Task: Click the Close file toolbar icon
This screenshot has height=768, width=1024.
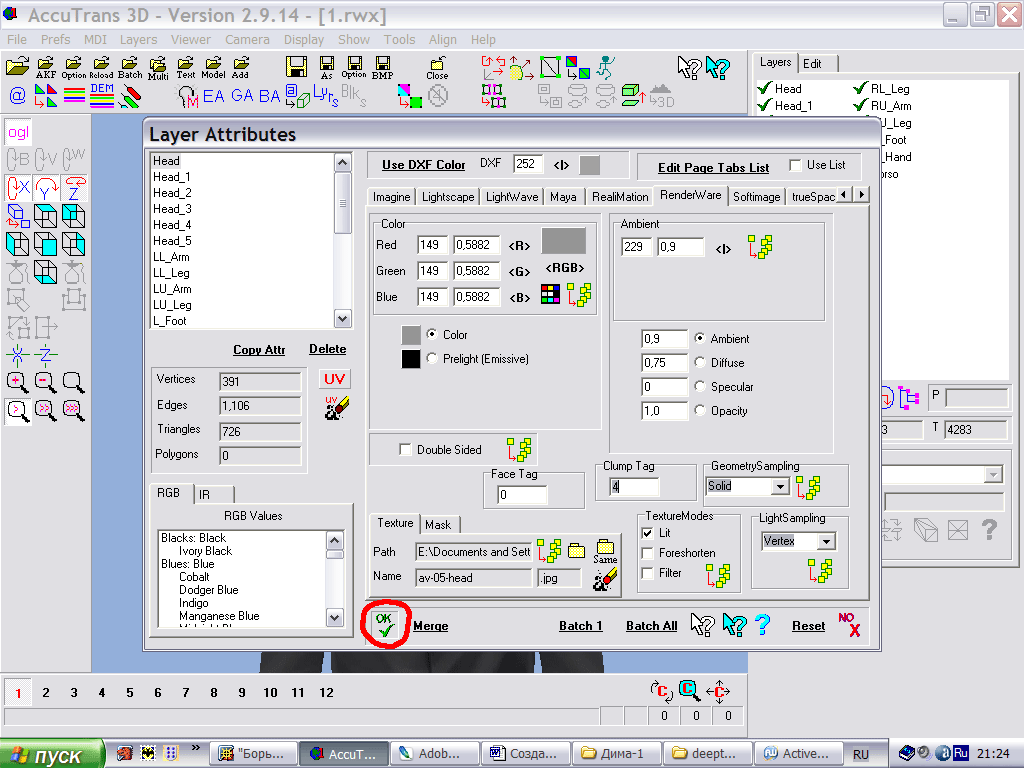Action: tap(437, 68)
